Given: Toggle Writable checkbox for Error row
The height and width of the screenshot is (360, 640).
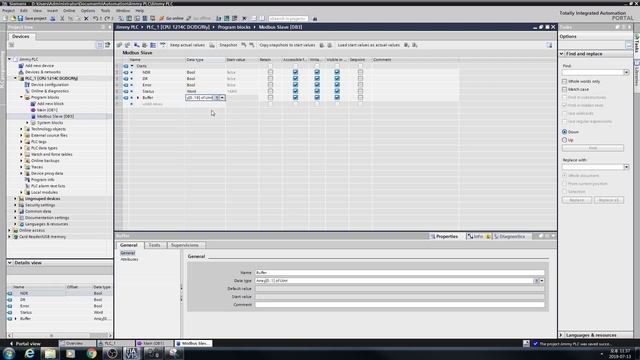Looking at the screenshot, I should click(317, 85).
